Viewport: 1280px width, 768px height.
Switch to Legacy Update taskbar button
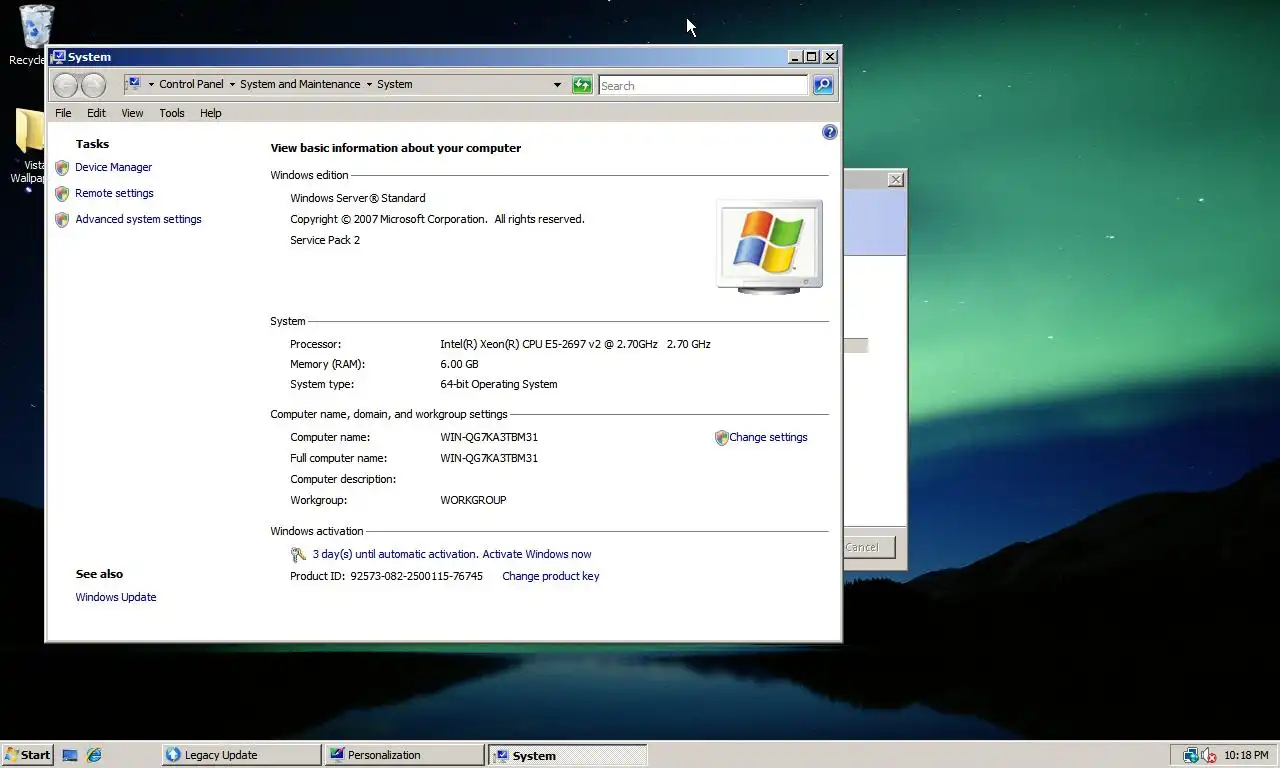pyautogui.click(x=241, y=755)
